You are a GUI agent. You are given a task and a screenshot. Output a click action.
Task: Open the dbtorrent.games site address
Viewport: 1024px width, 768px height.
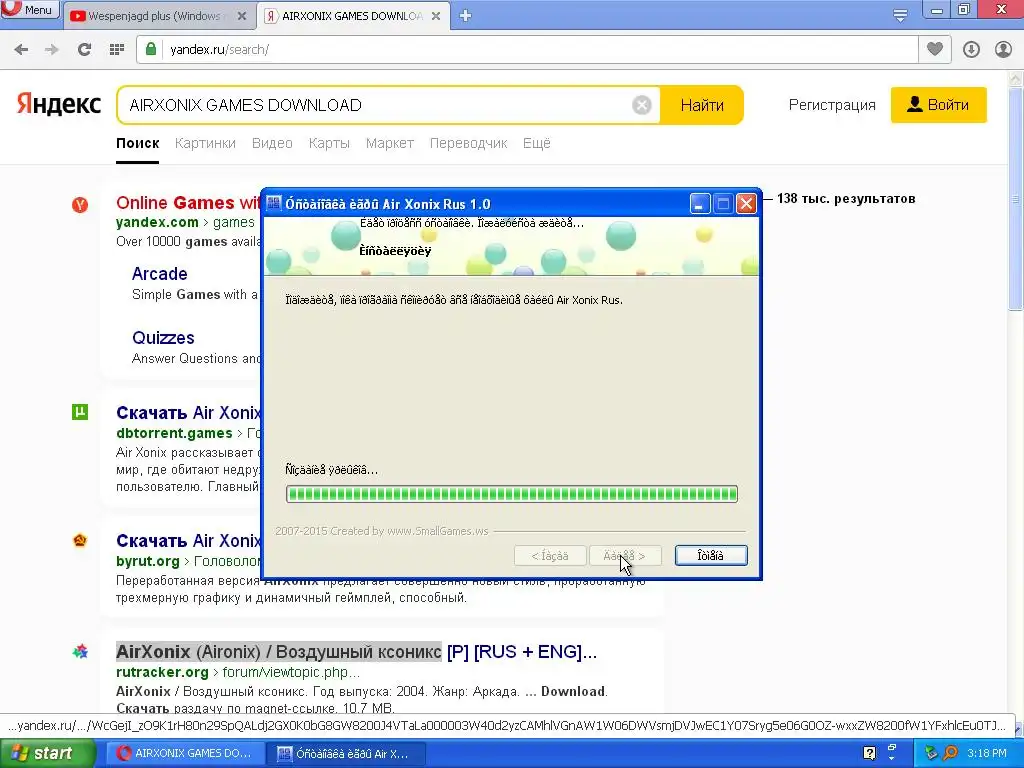174,433
